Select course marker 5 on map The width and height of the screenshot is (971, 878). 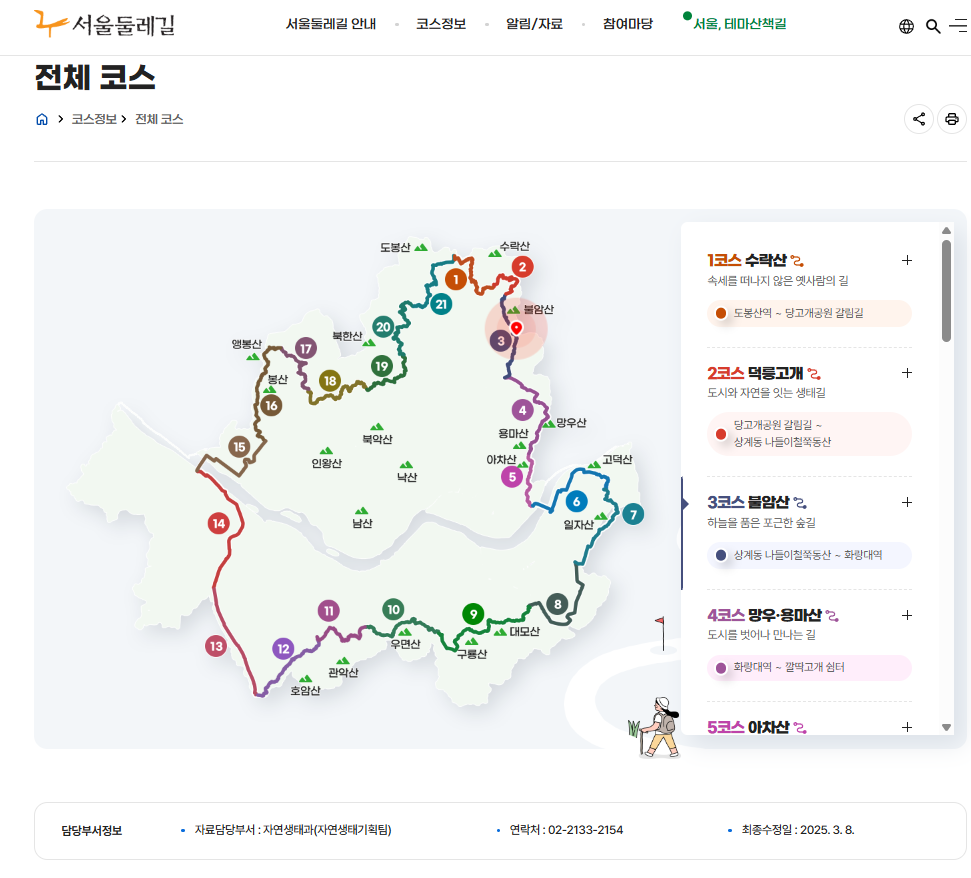click(512, 477)
